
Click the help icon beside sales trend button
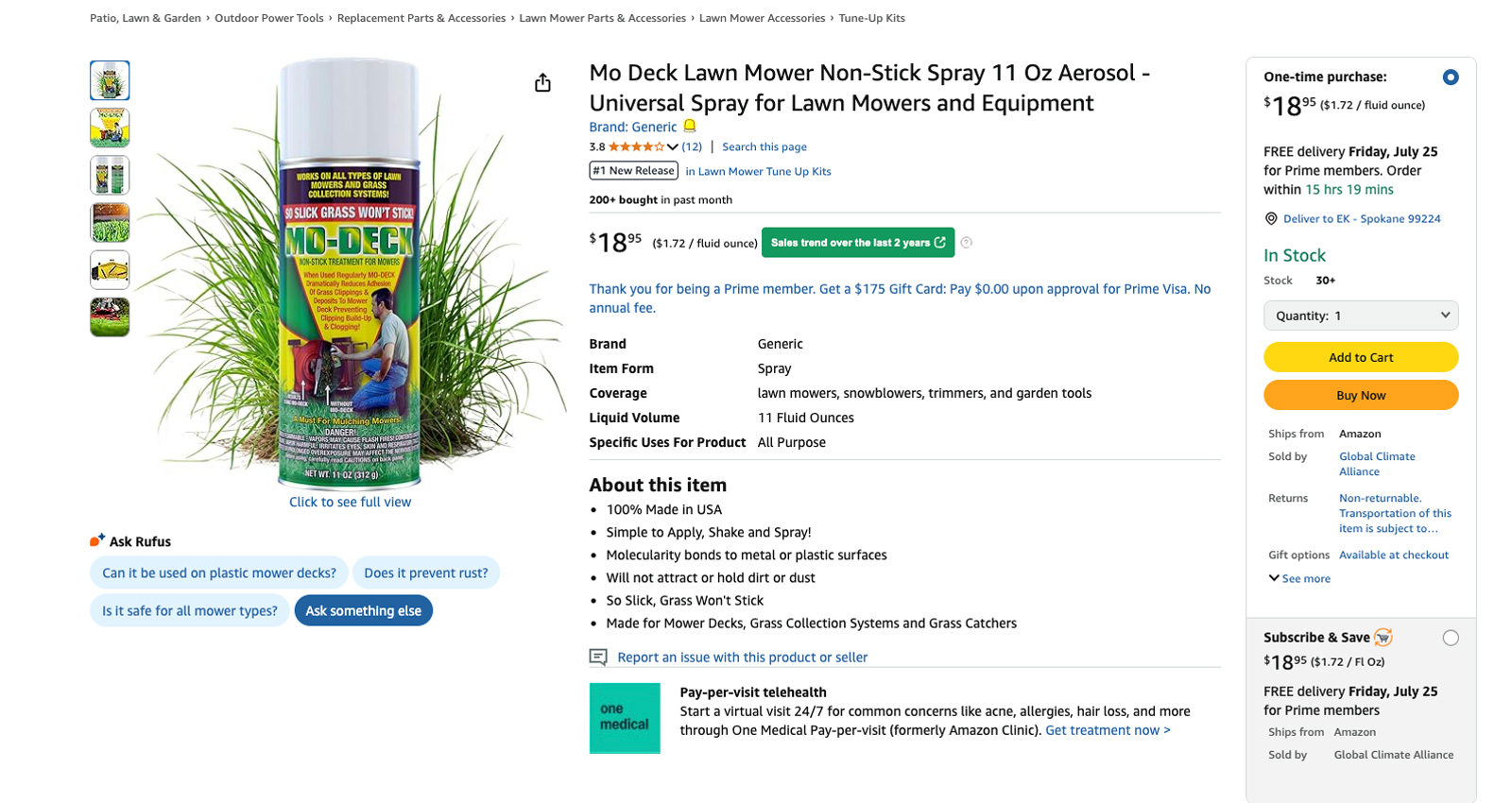[x=966, y=243]
